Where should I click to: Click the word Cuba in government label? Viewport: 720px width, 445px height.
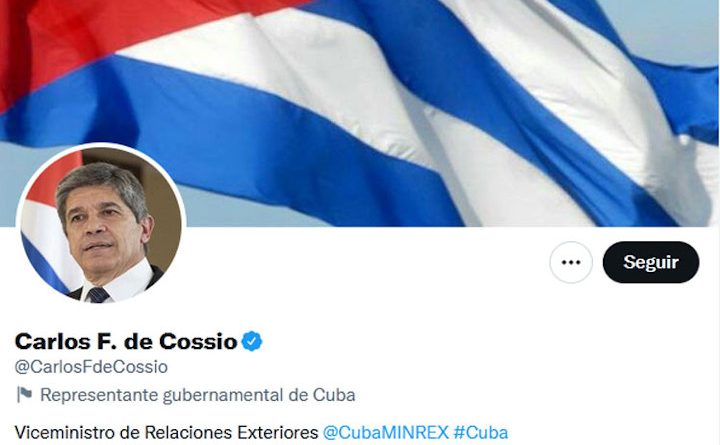[x=334, y=395]
